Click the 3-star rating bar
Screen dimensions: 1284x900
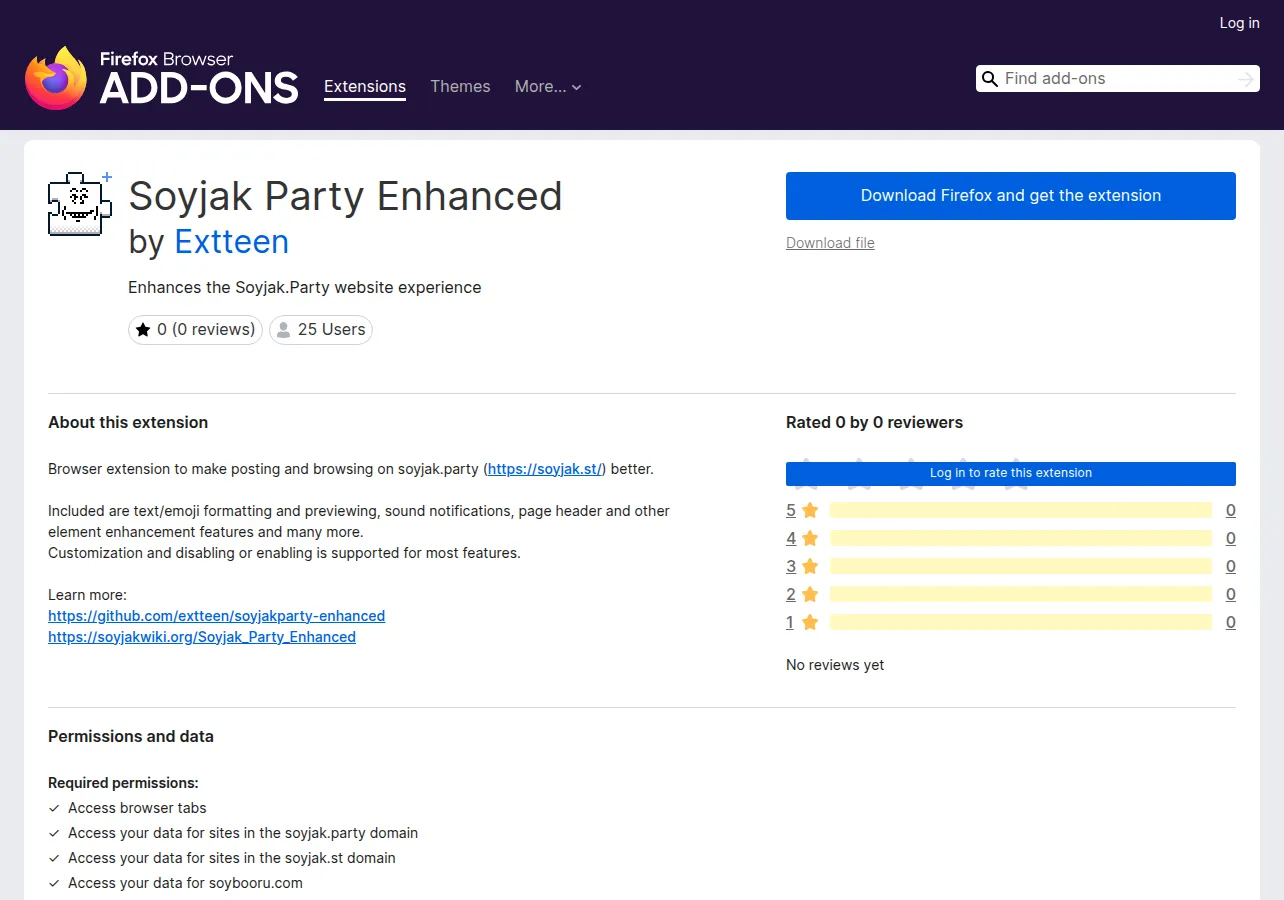pyautogui.click(x=1021, y=566)
